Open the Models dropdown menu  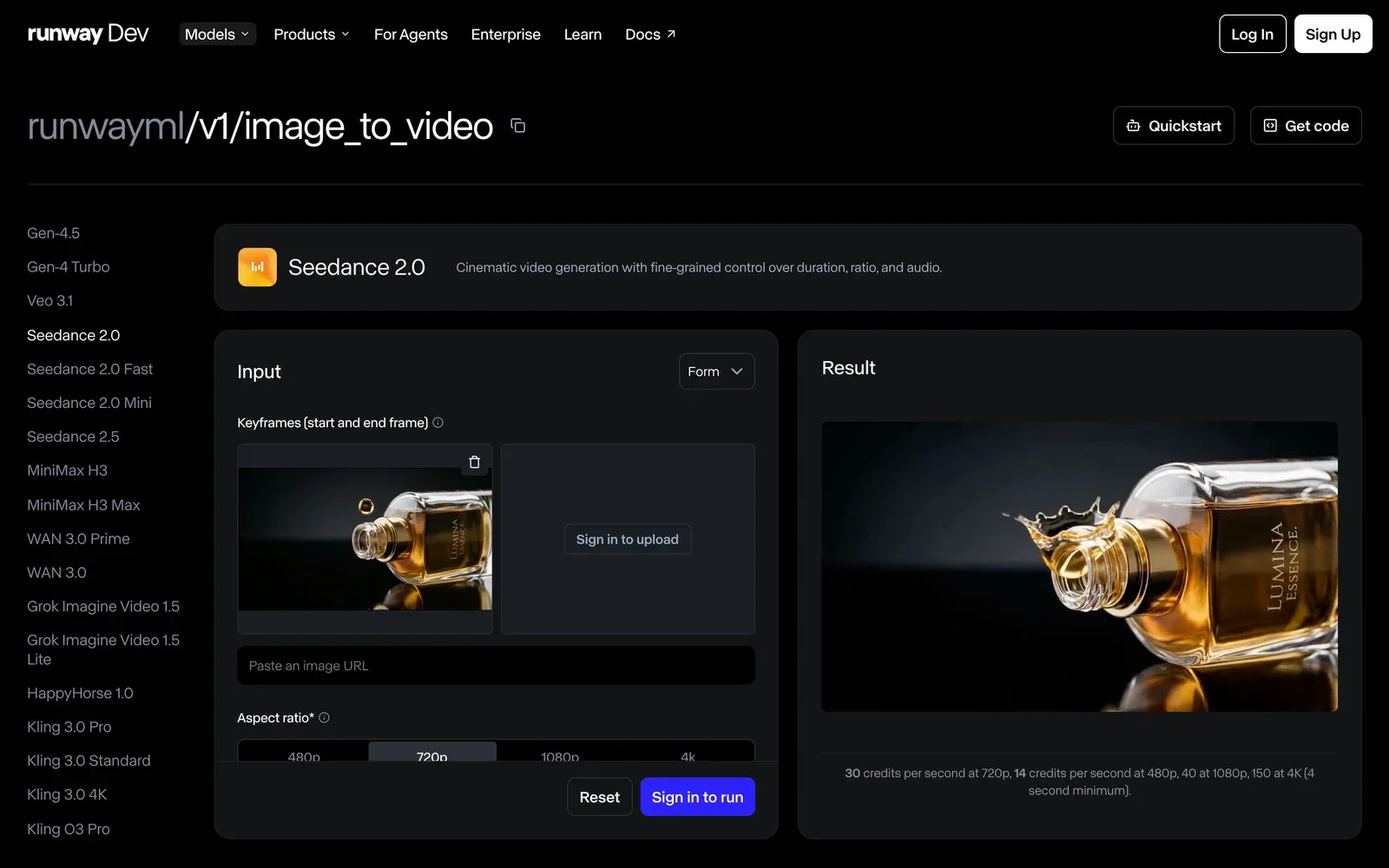217,34
